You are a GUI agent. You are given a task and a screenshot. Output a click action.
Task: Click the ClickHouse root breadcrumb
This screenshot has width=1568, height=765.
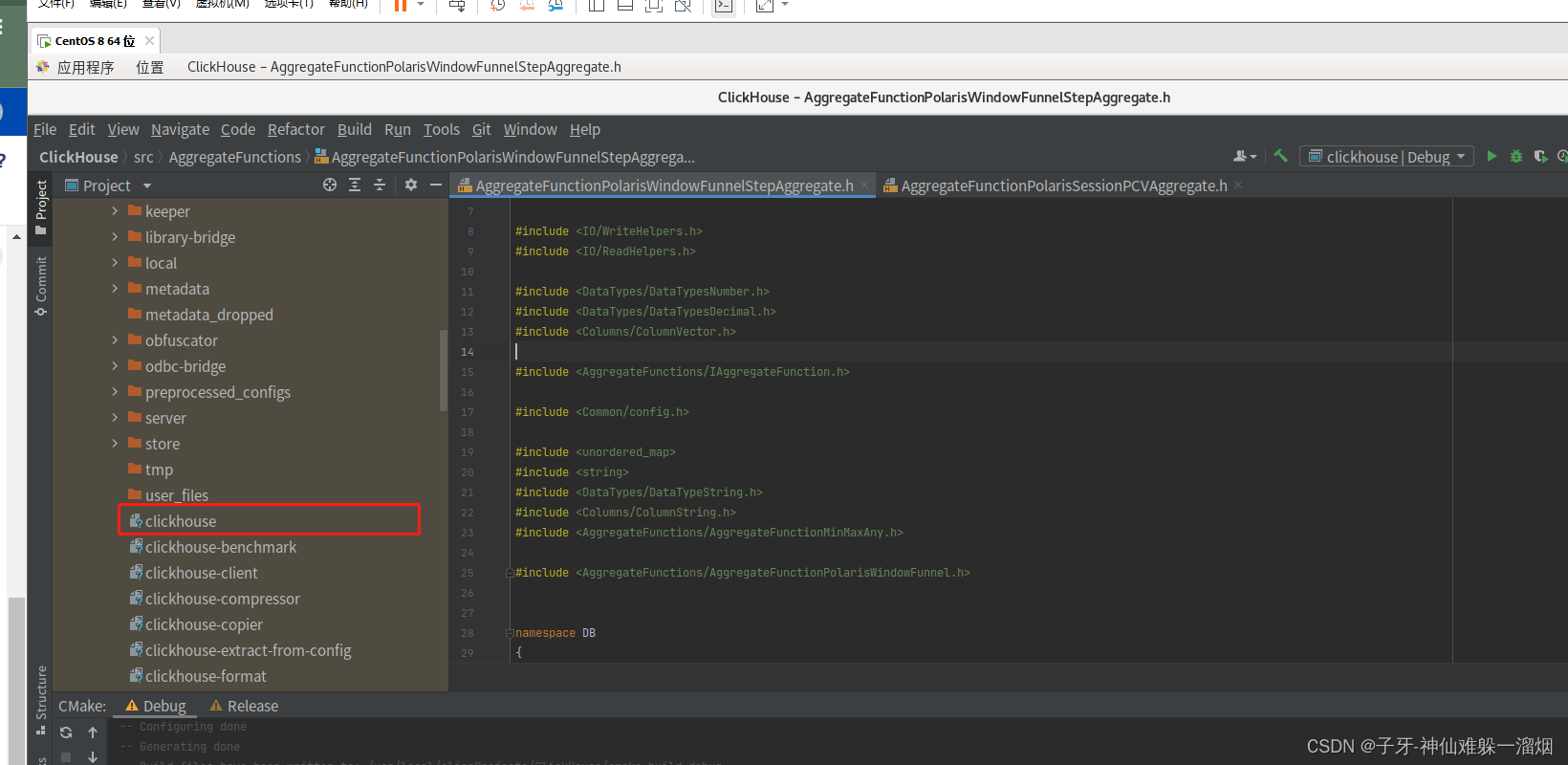pos(78,157)
